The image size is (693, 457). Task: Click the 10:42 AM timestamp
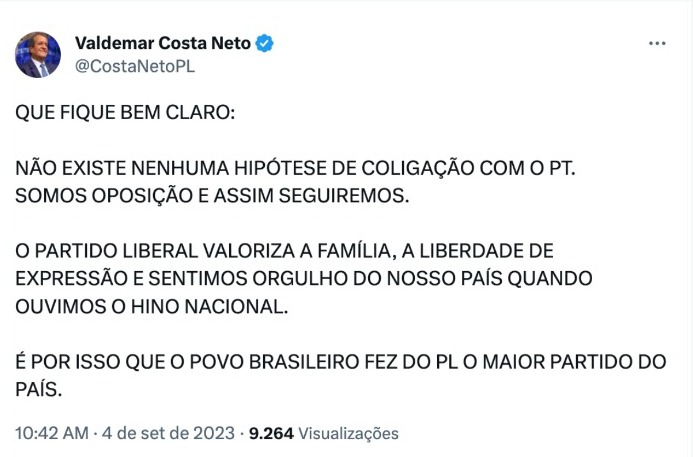coord(52,433)
